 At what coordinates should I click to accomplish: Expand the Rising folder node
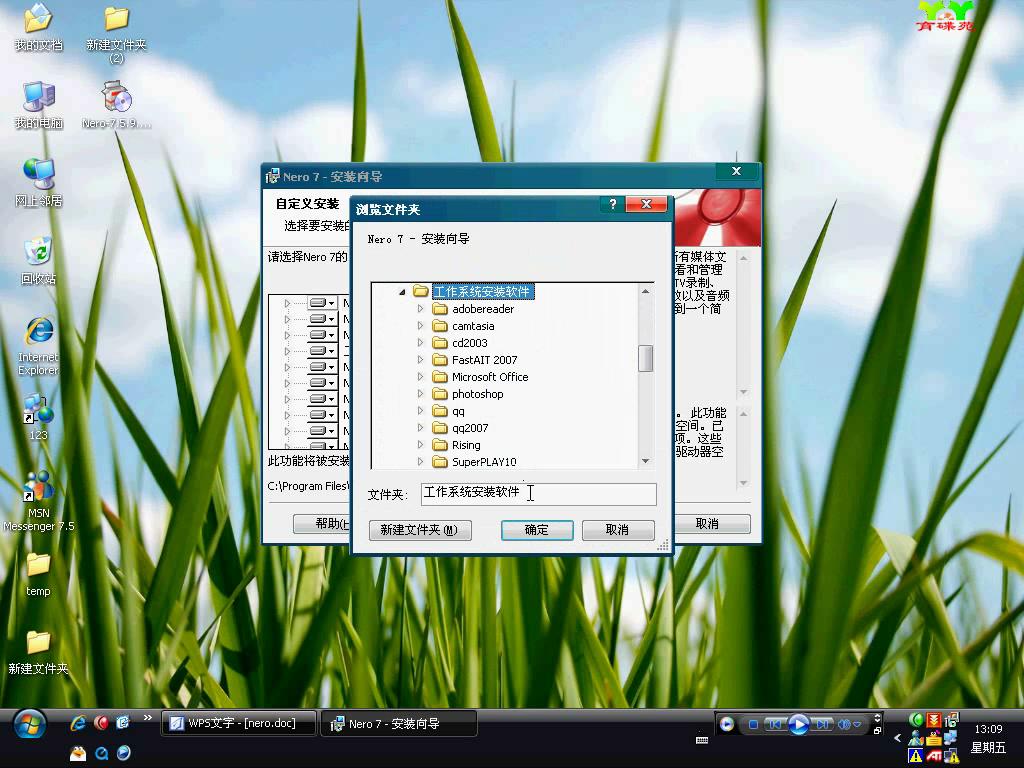click(421, 444)
